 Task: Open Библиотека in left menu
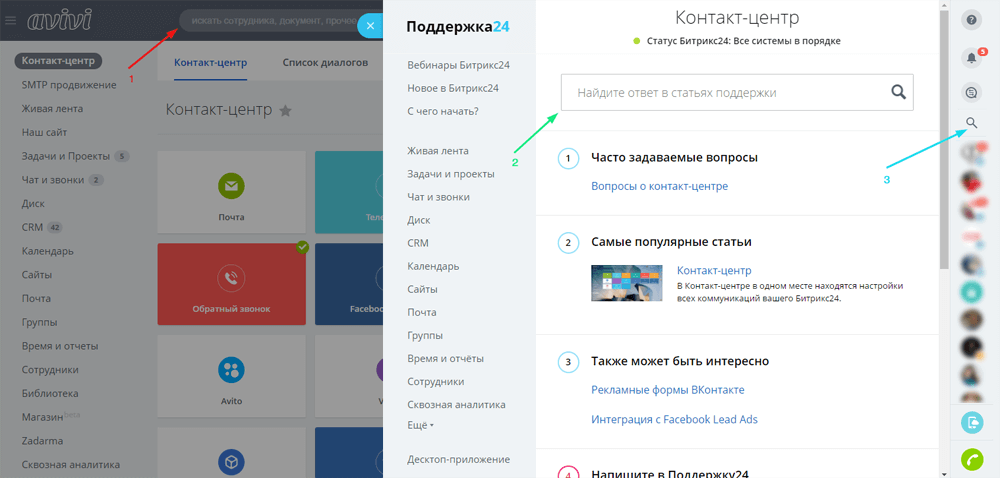pyautogui.click(x=50, y=393)
